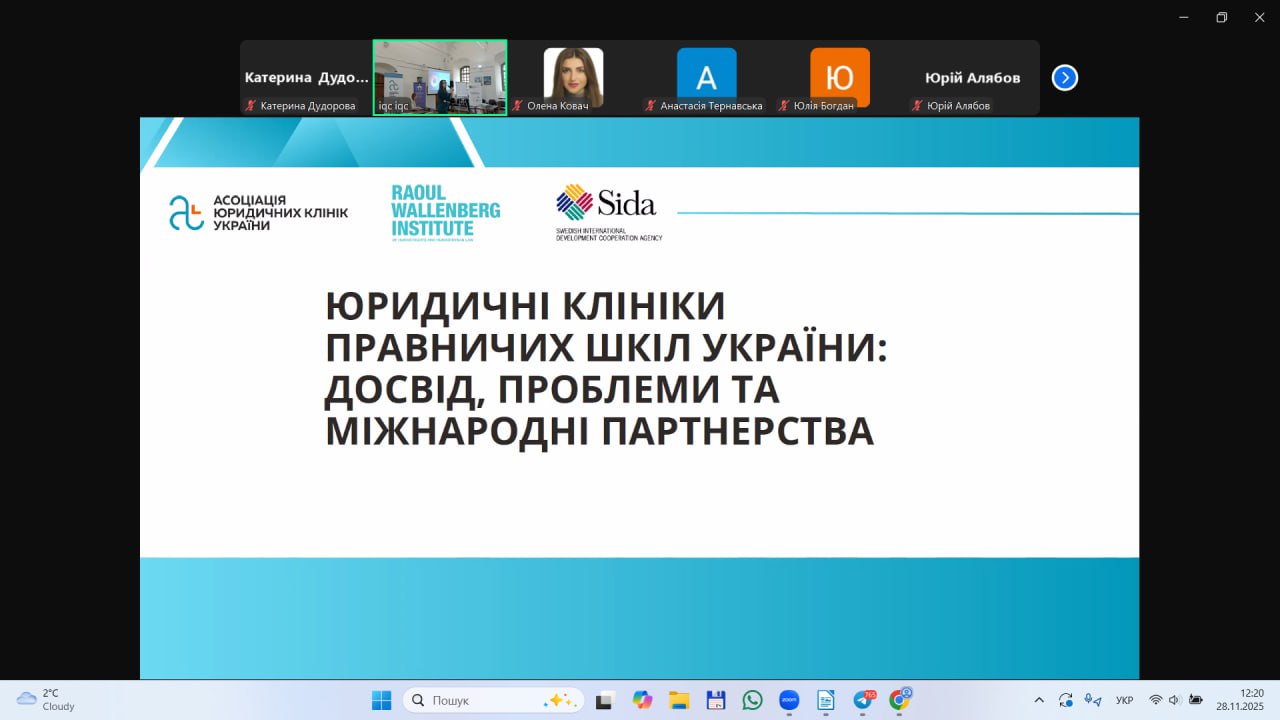Open Telegram with unread message badge

[x=863, y=700]
